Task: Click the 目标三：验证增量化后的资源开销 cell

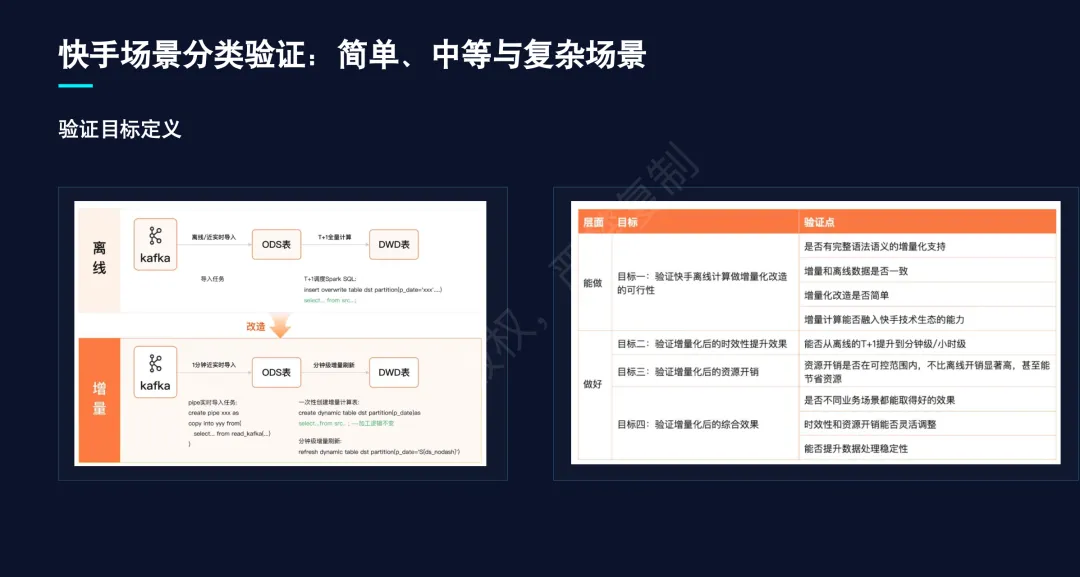Action: click(705, 371)
